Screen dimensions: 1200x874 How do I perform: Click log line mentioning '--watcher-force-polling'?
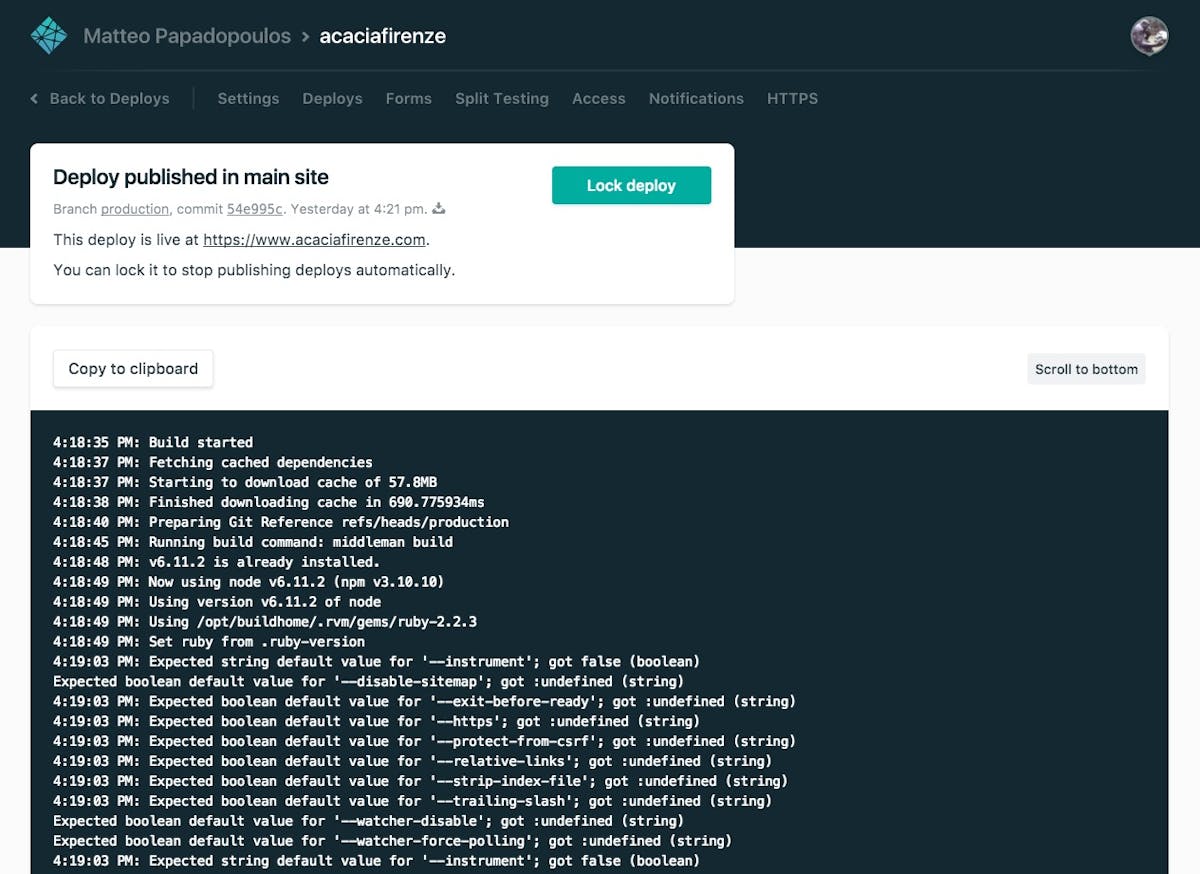(393, 842)
